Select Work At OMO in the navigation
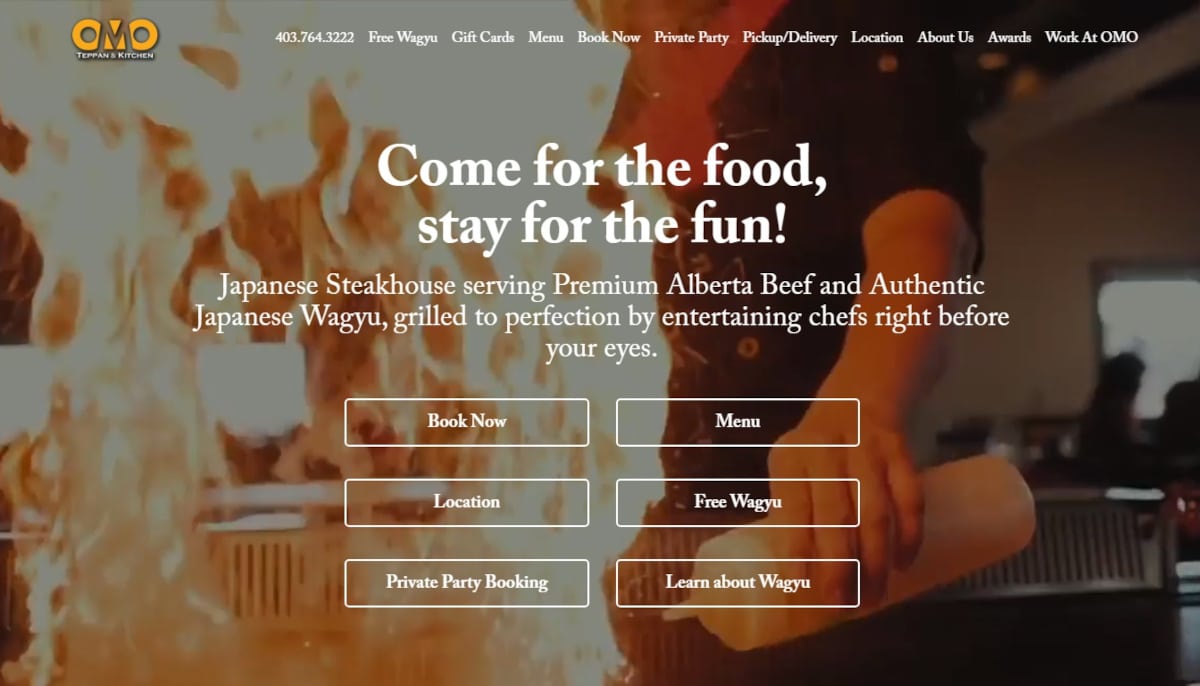1200x686 pixels. coord(1091,37)
